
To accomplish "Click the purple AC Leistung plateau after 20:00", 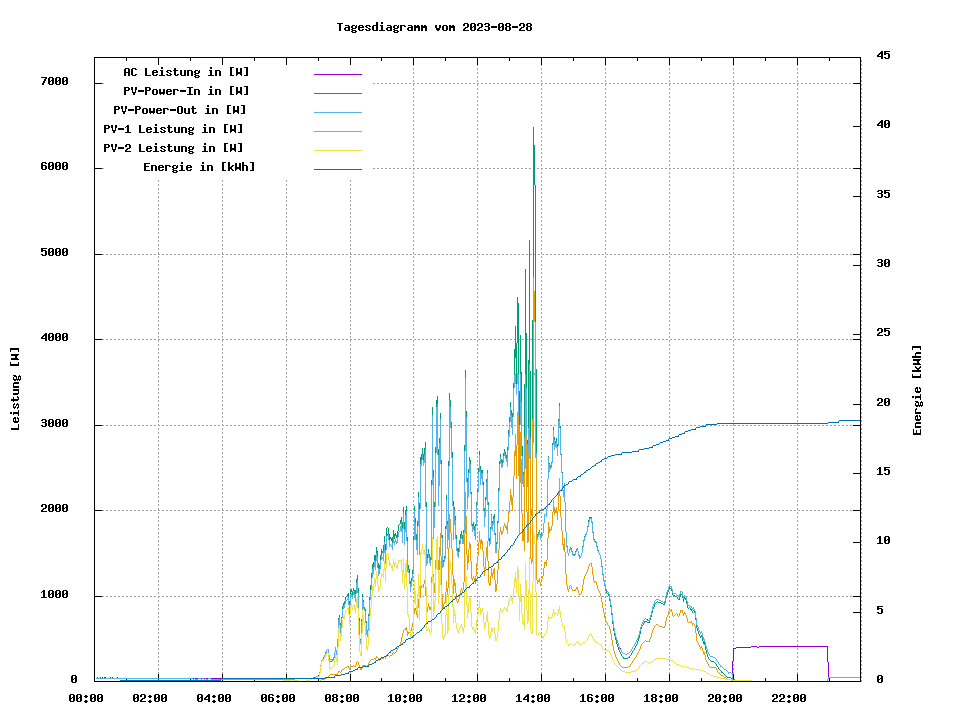I will [x=780, y=647].
